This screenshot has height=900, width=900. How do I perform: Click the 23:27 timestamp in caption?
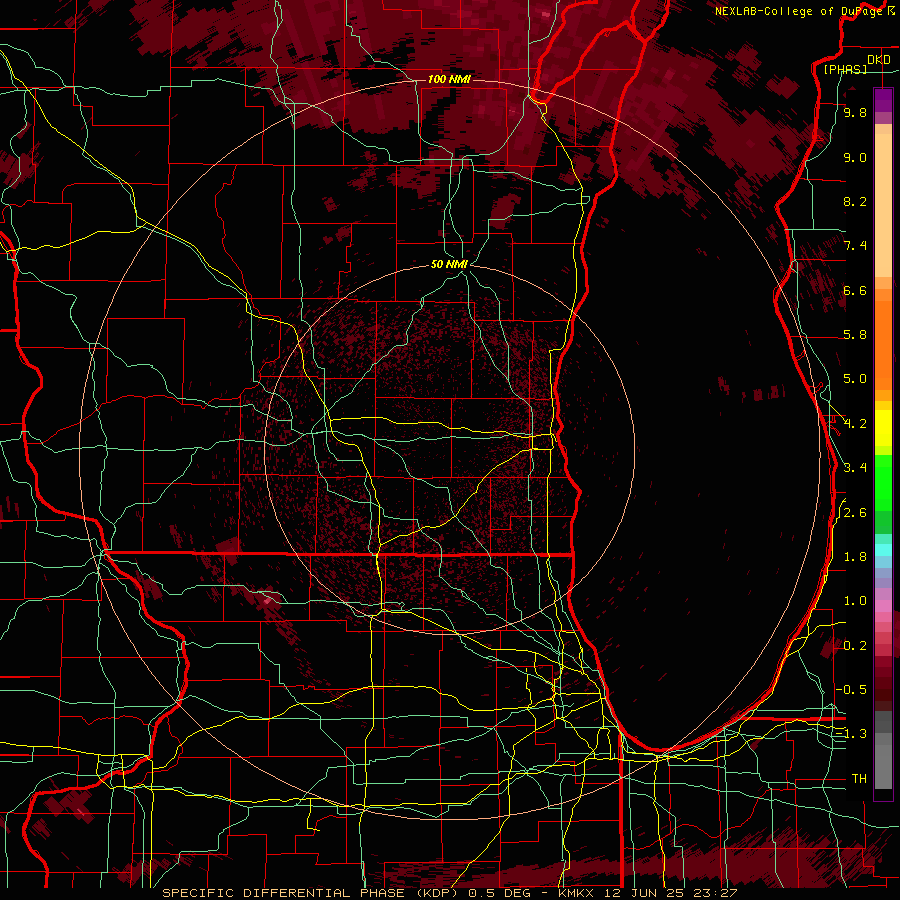tap(716, 893)
